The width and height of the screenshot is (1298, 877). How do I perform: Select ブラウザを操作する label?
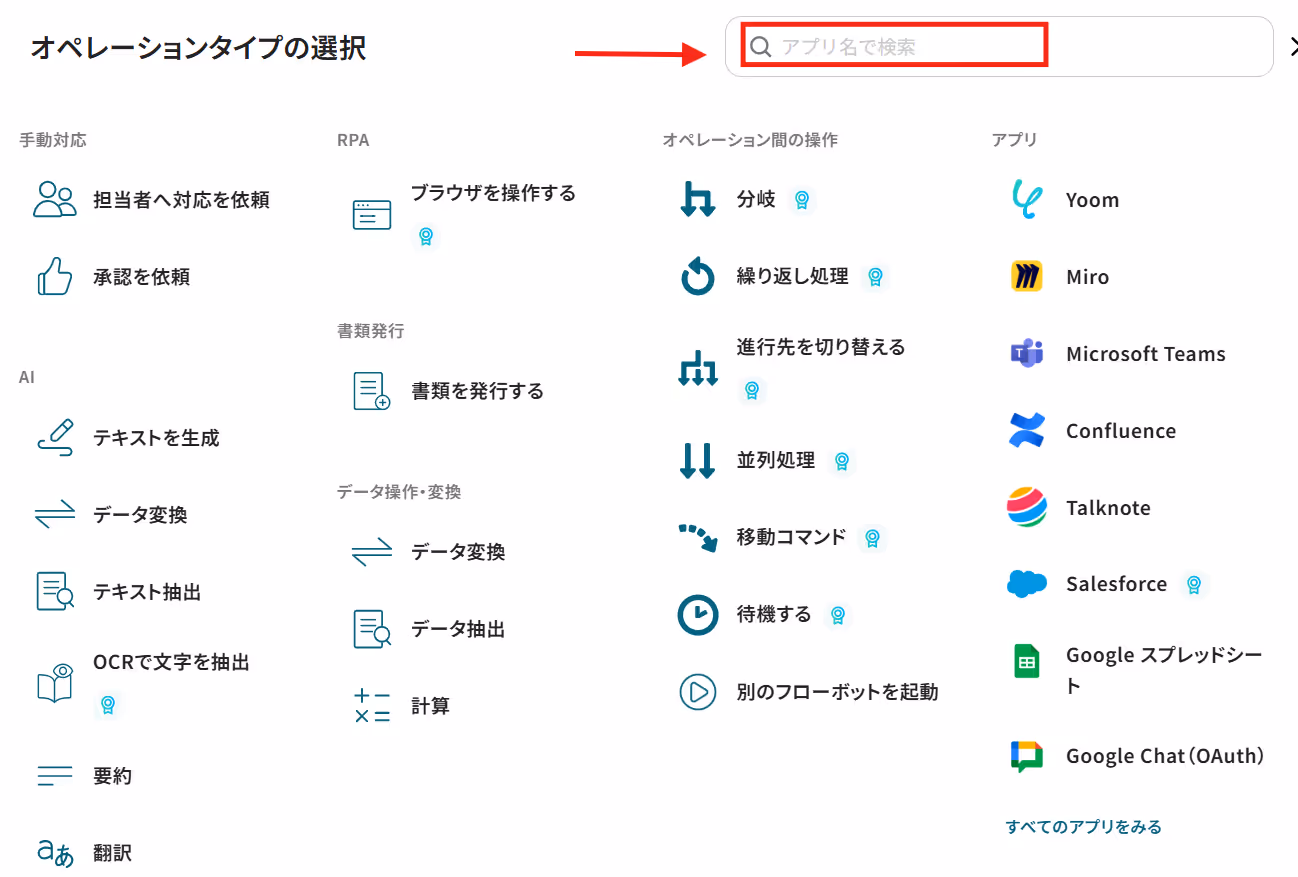[x=494, y=193]
